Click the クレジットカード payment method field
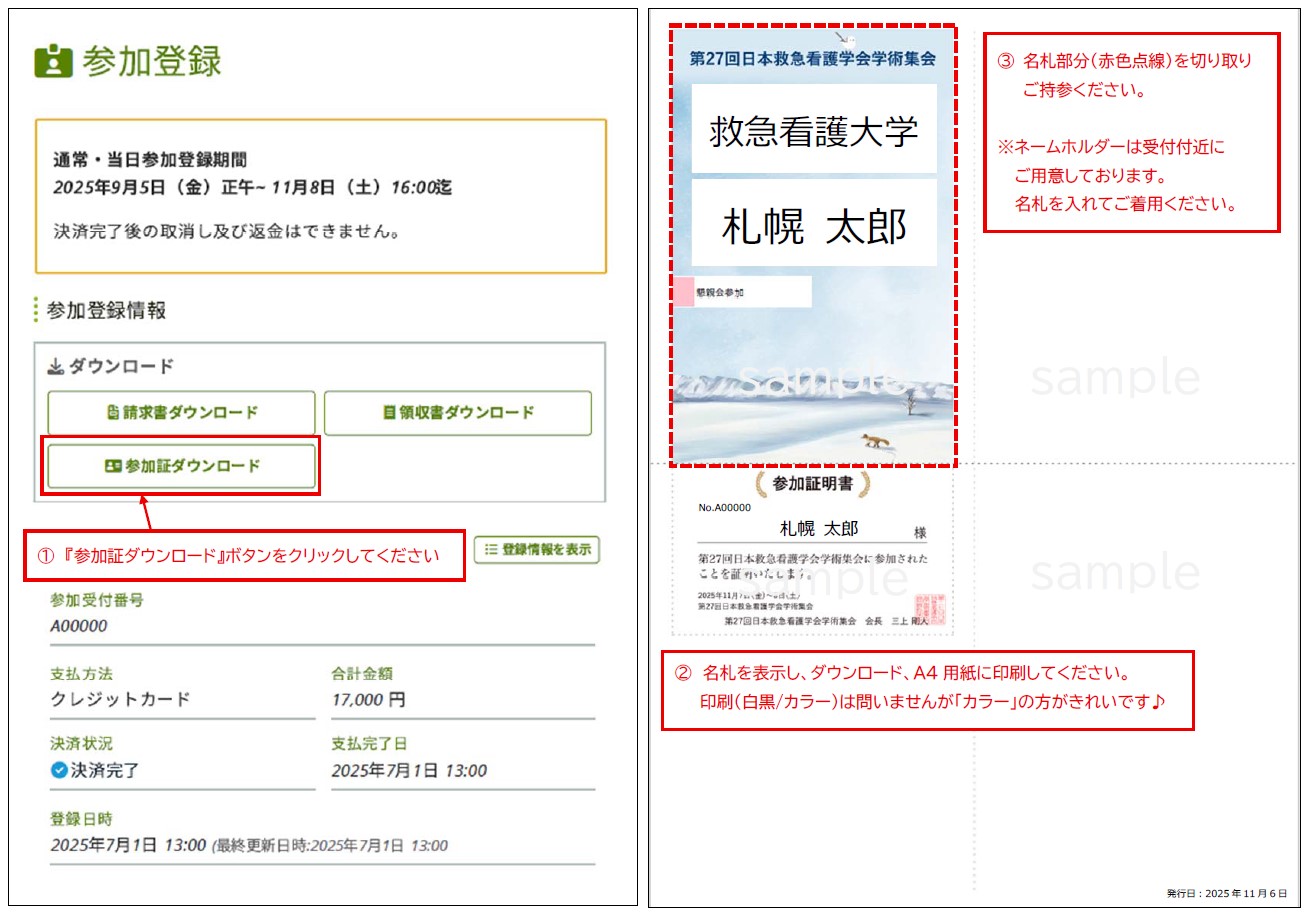 [x=120, y=699]
